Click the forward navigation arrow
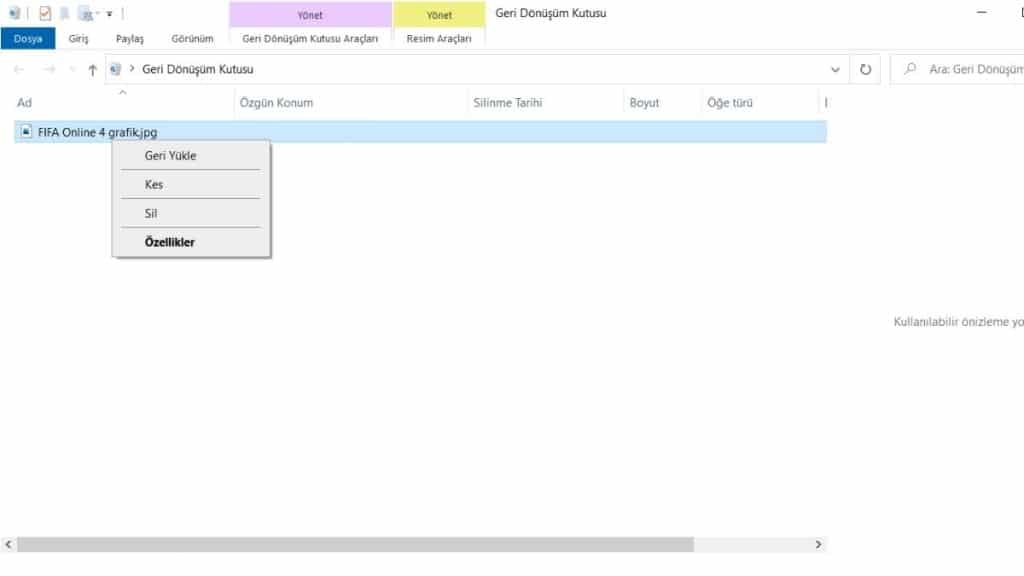Screen dimensions: 1024x576 pos(49,69)
